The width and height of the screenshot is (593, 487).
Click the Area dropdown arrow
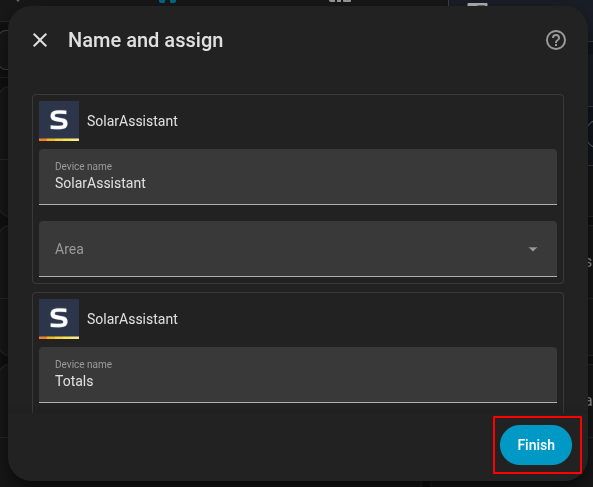click(x=533, y=249)
